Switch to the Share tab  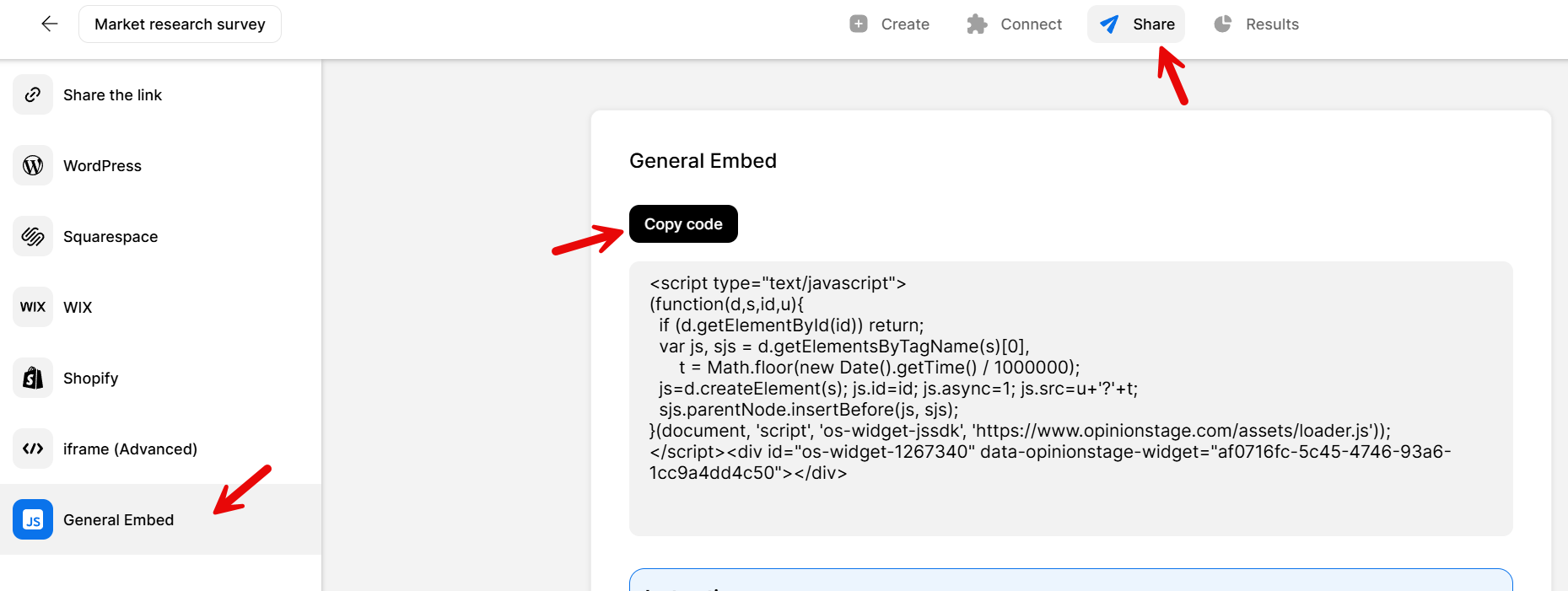click(1135, 24)
